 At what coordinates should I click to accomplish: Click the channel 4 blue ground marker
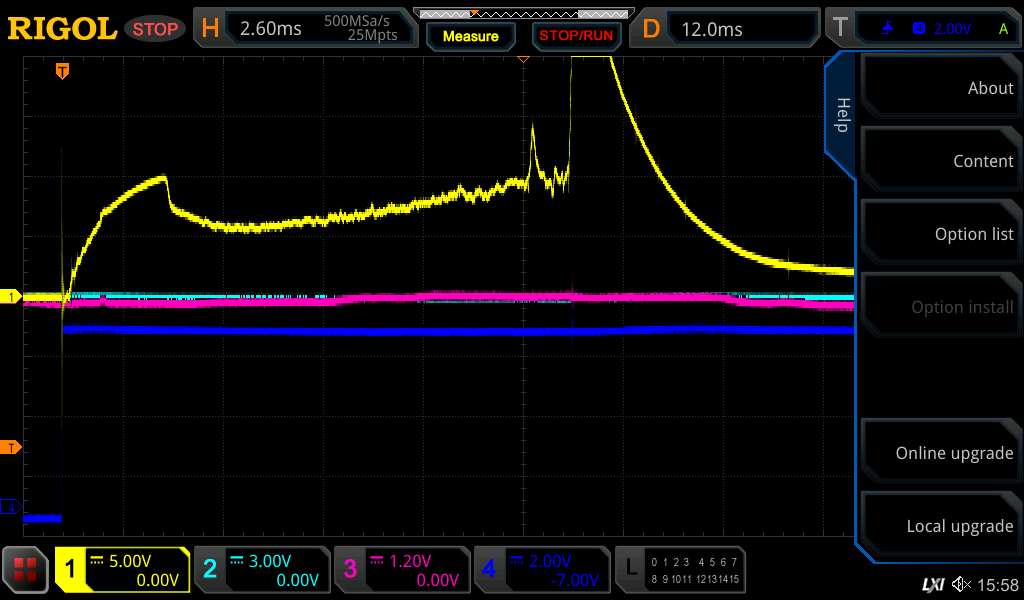click(13, 507)
